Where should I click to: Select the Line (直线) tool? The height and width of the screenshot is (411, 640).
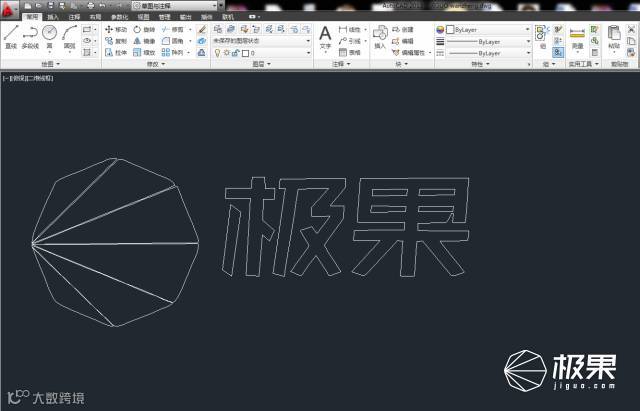point(11,37)
